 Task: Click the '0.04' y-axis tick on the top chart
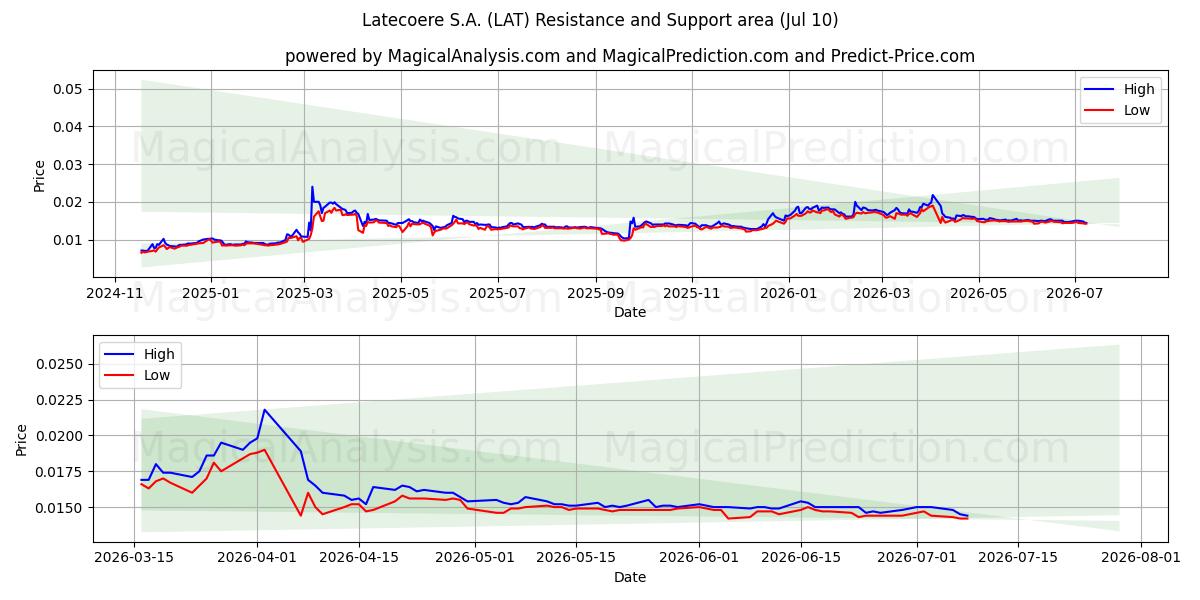[68, 127]
